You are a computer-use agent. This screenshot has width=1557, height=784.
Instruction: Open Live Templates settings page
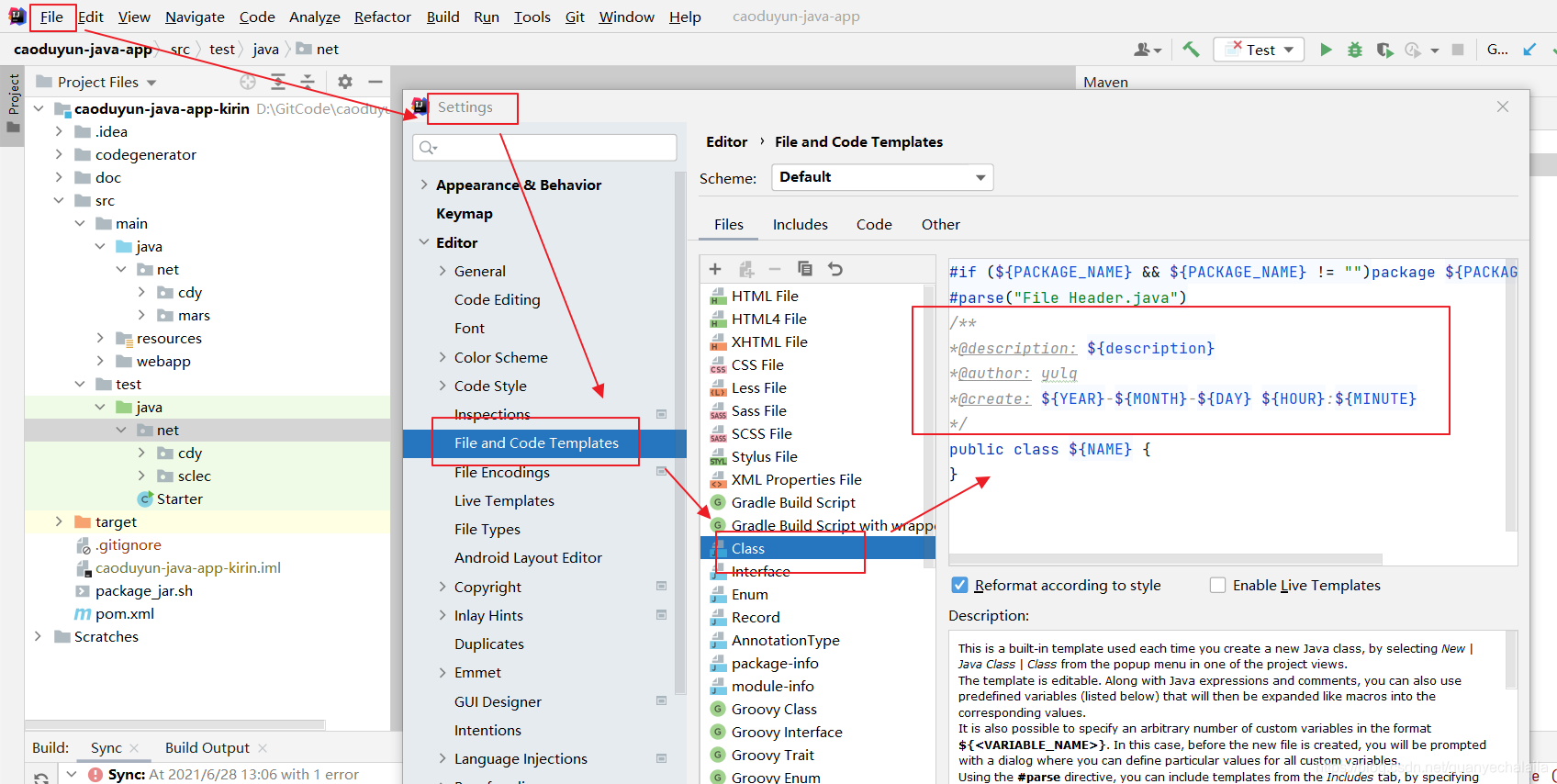coord(504,500)
